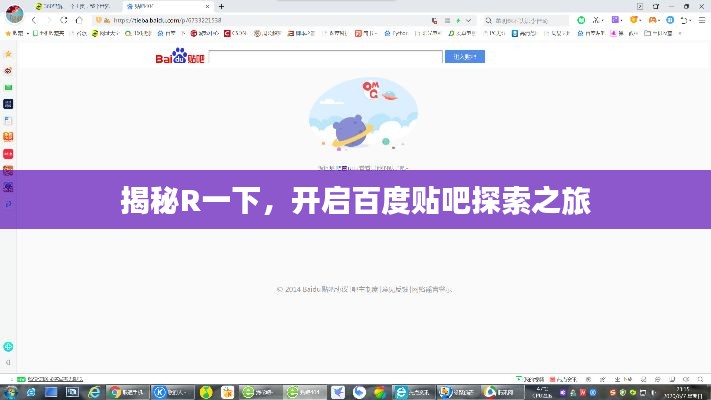
Task: Open the red Sogou input tray icon
Action: pos(613,392)
